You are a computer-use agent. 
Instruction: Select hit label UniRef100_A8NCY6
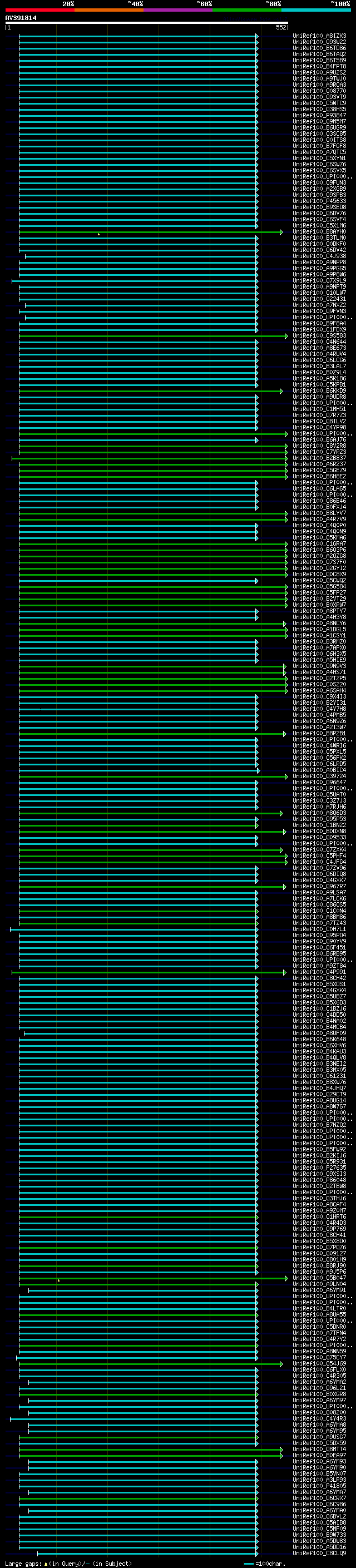pos(319,624)
